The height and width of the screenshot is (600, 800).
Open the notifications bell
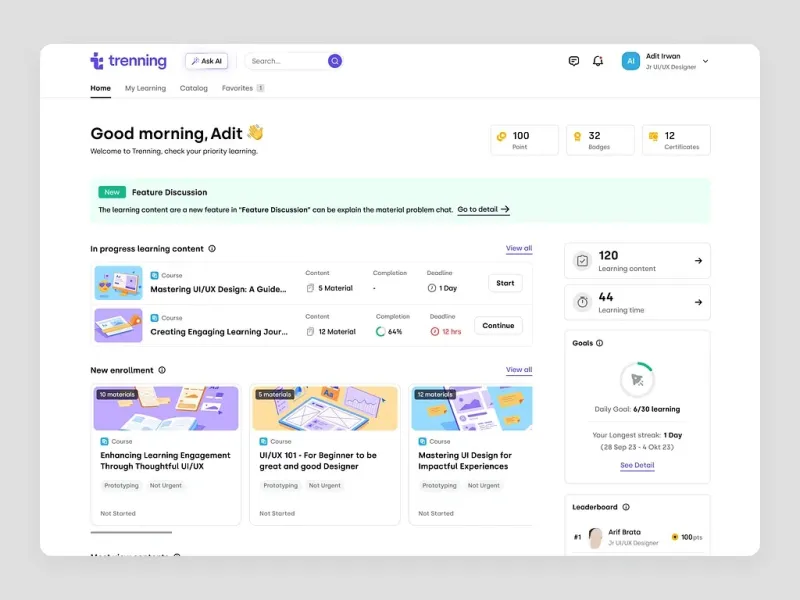pos(598,61)
